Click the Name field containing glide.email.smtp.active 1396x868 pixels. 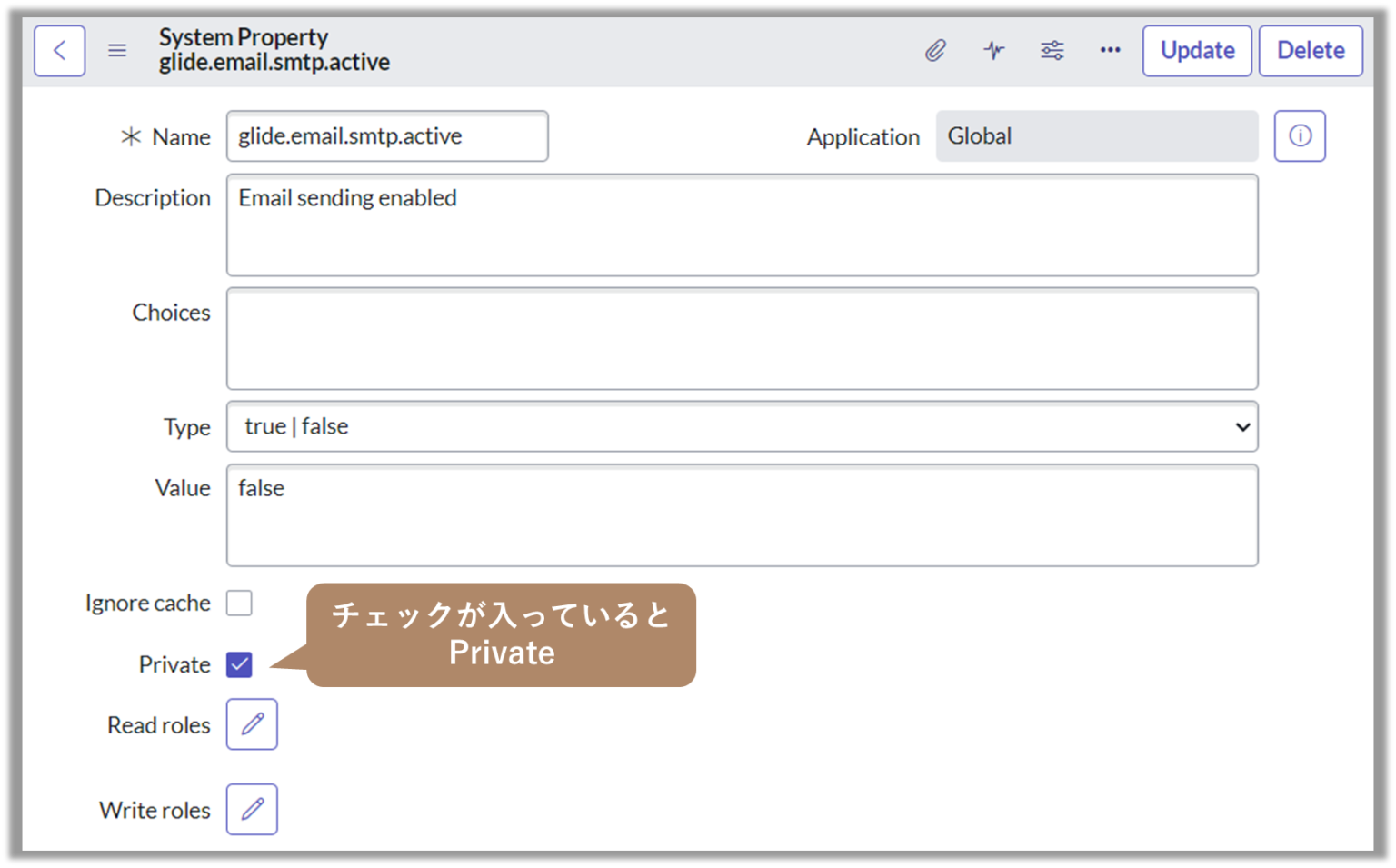387,135
